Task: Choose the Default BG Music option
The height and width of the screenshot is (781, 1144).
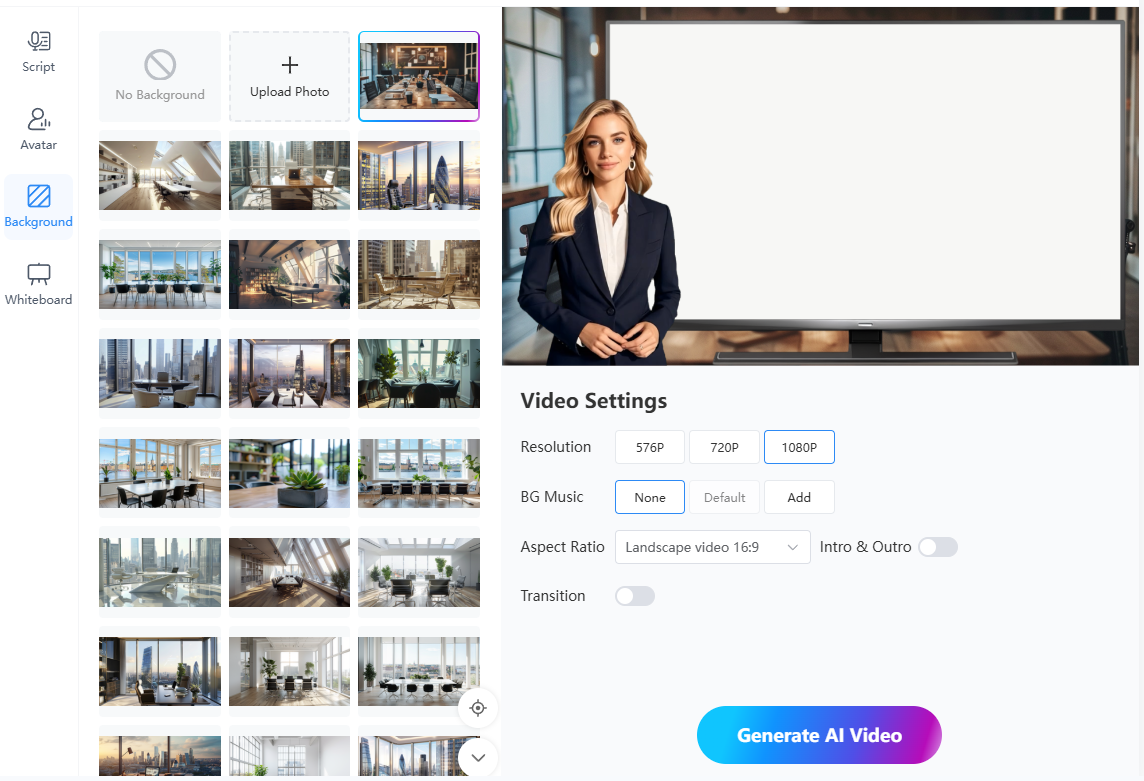Action: tap(724, 497)
